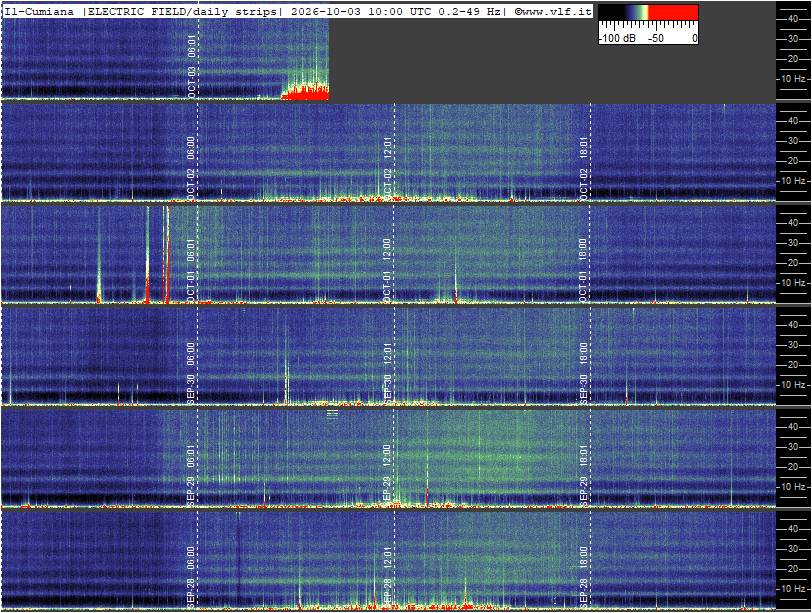
Task: Click the 10 Hz axis label beside SEP-30 strip
Action: pyautogui.click(x=795, y=385)
